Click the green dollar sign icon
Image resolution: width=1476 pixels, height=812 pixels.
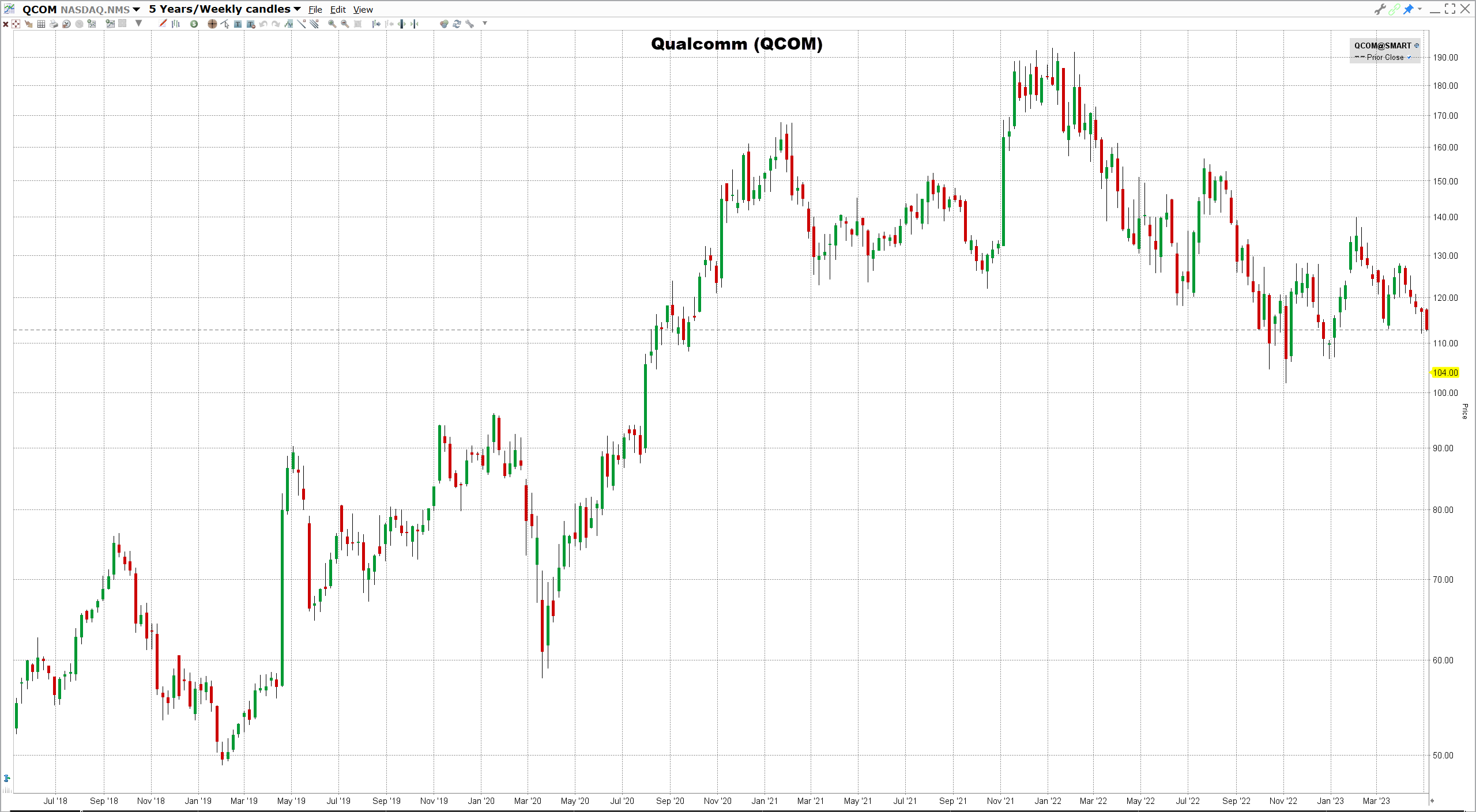194,24
